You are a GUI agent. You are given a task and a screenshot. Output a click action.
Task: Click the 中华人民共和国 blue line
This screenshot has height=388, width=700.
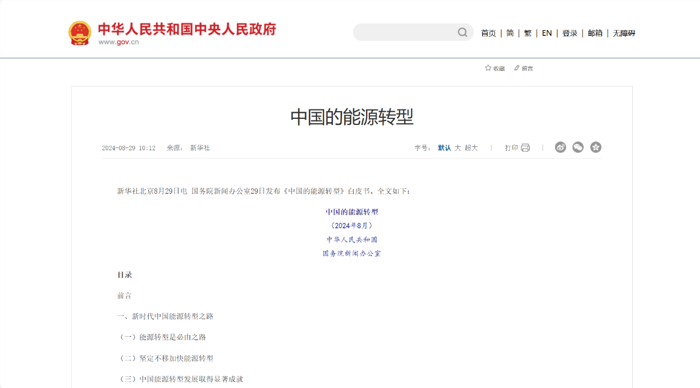pos(352,239)
